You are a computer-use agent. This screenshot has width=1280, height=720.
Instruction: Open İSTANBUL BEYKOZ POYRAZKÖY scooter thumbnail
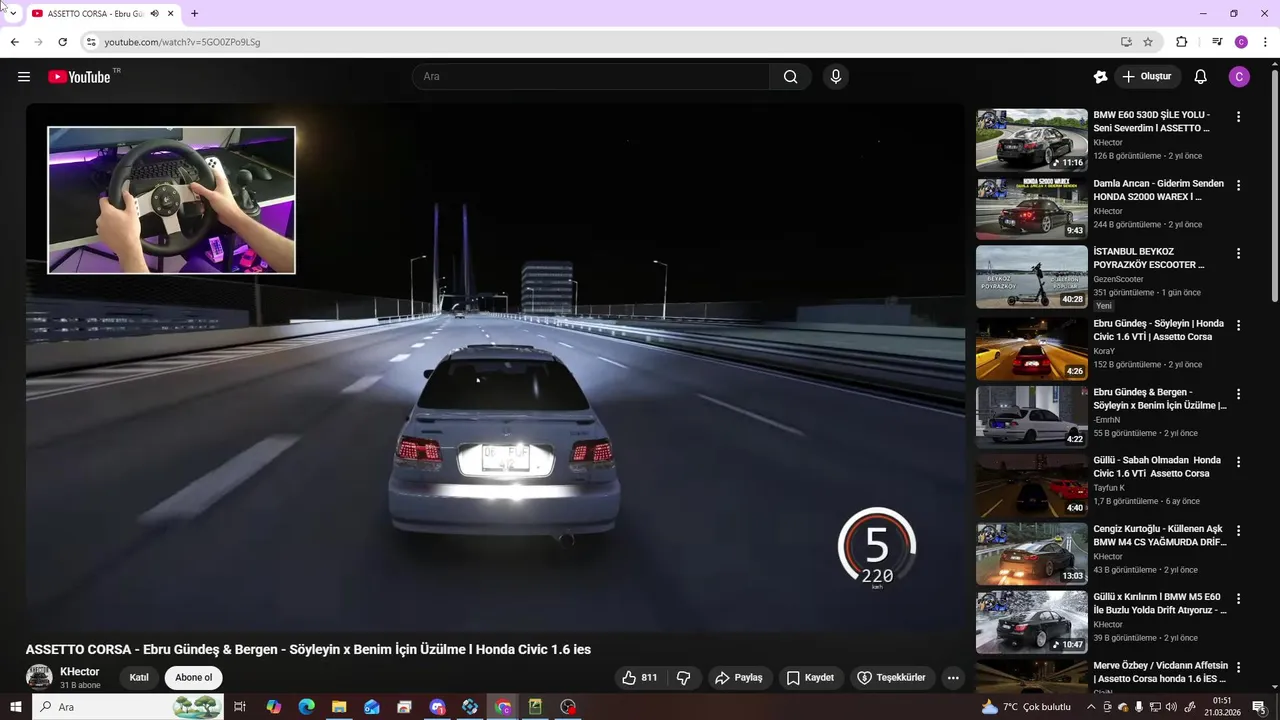tap(1031, 277)
